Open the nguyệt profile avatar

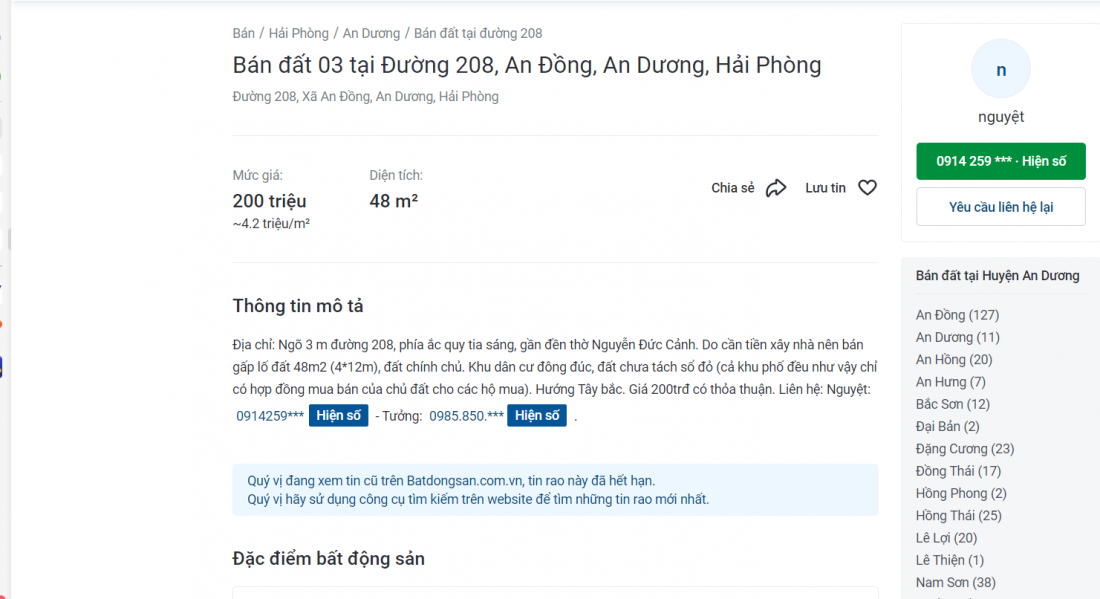point(1001,69)
